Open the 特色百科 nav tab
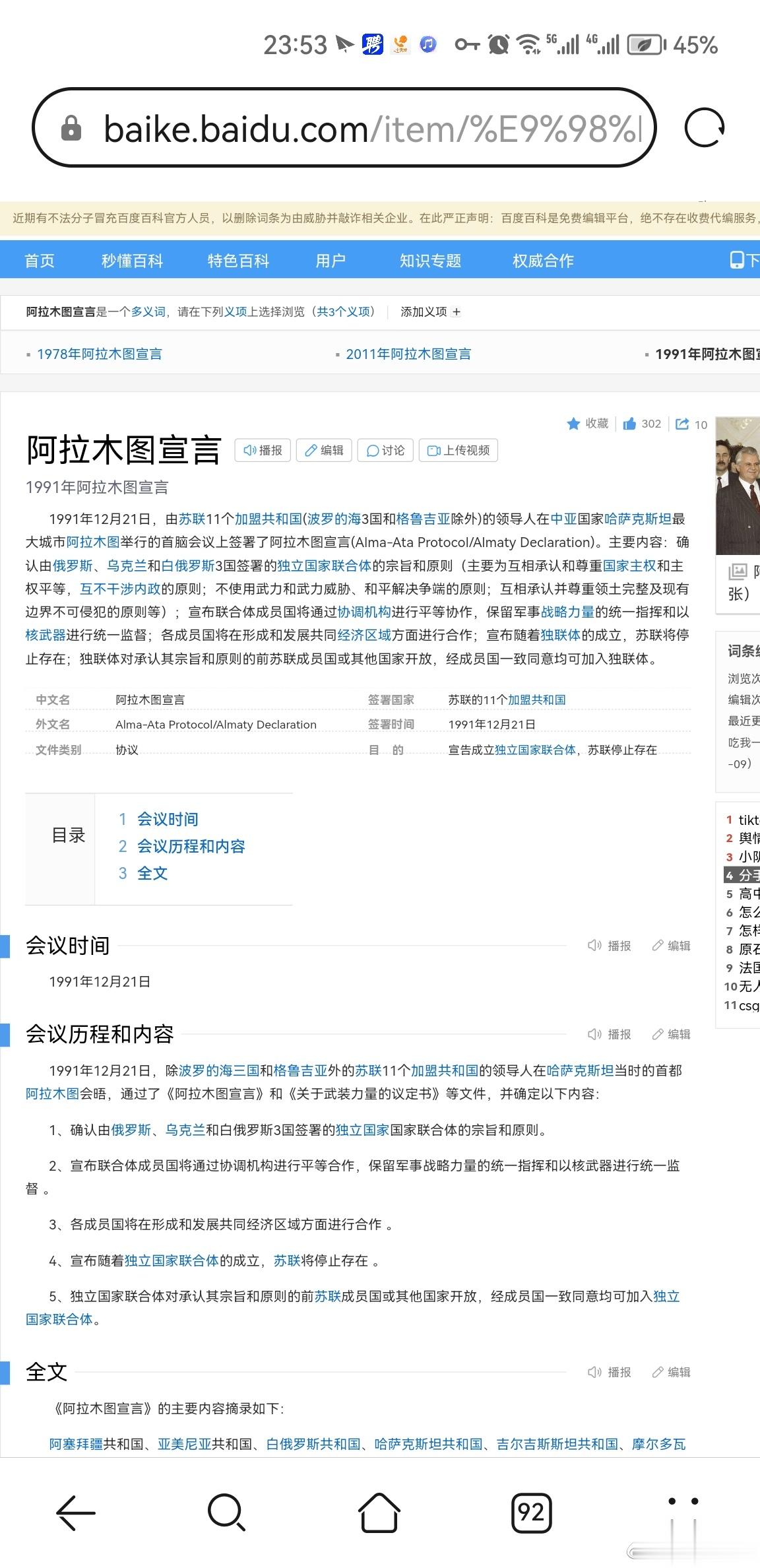Viewport: 760px width, 1568px height. (x=238, y=261)
